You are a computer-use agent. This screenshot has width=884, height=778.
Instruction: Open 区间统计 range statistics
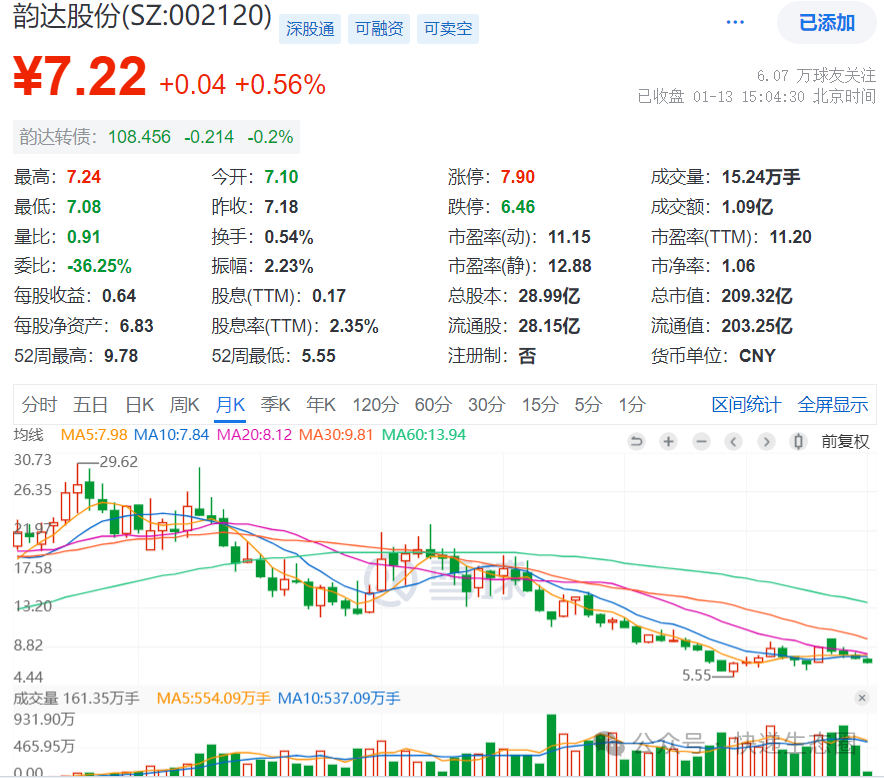coord(746,404)
